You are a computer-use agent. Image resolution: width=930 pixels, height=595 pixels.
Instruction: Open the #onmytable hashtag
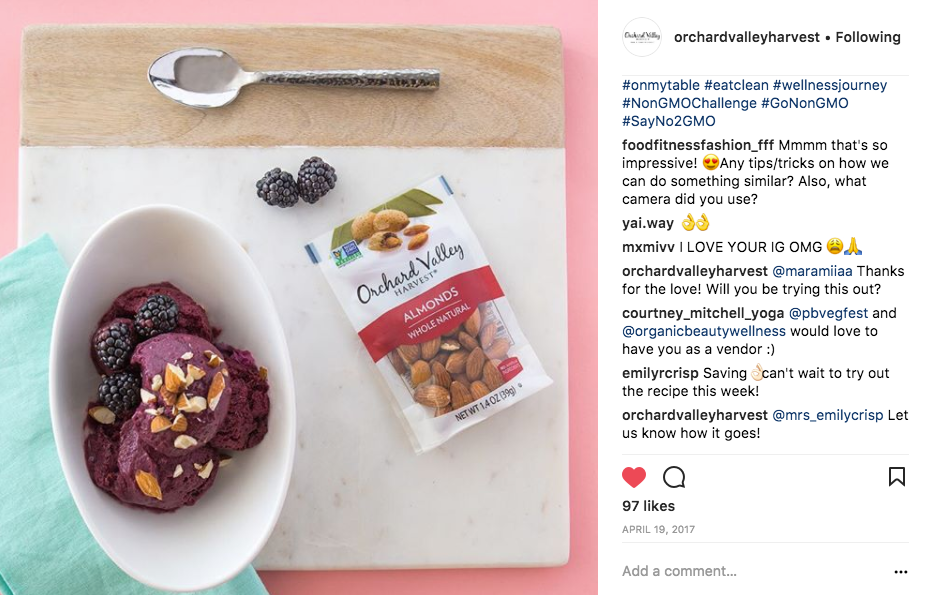[x=661, y=85]
